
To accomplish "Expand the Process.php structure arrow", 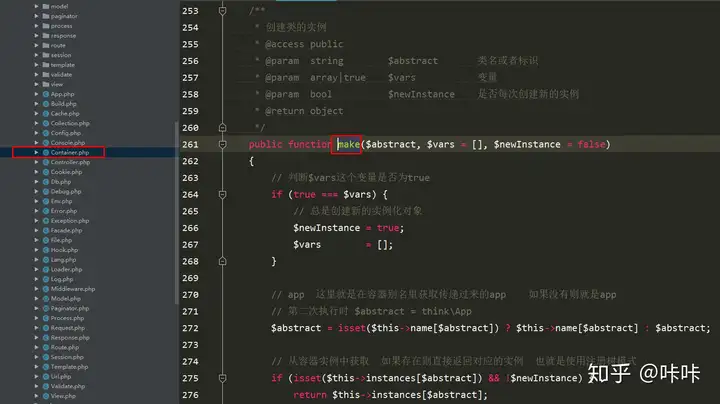I will 36,318.
